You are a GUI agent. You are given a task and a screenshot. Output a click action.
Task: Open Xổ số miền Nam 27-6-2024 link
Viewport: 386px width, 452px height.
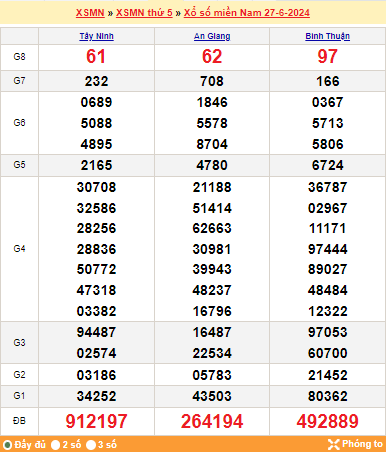pos(247,13)
